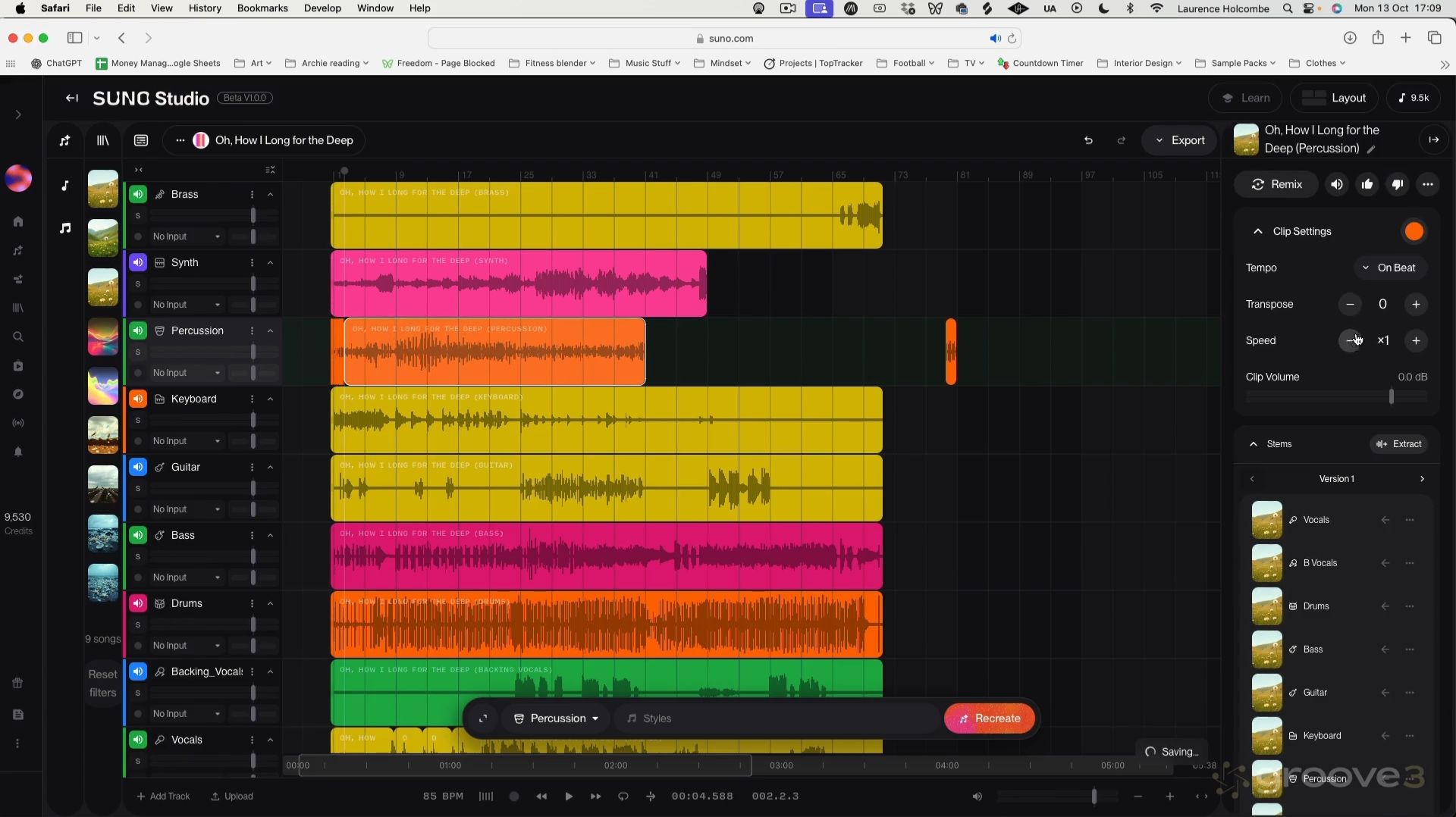Click the thumbs up icon for the track
The width and height of the screenshot is (1456, 817).
[1367, 184]
